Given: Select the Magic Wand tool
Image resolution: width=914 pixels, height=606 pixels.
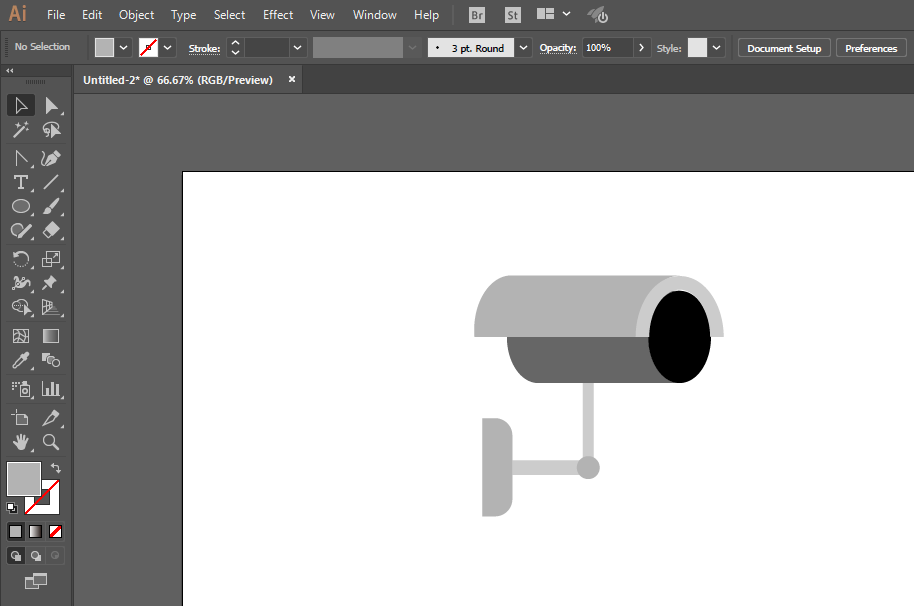Looking at the screenshot, I should 20,130.
